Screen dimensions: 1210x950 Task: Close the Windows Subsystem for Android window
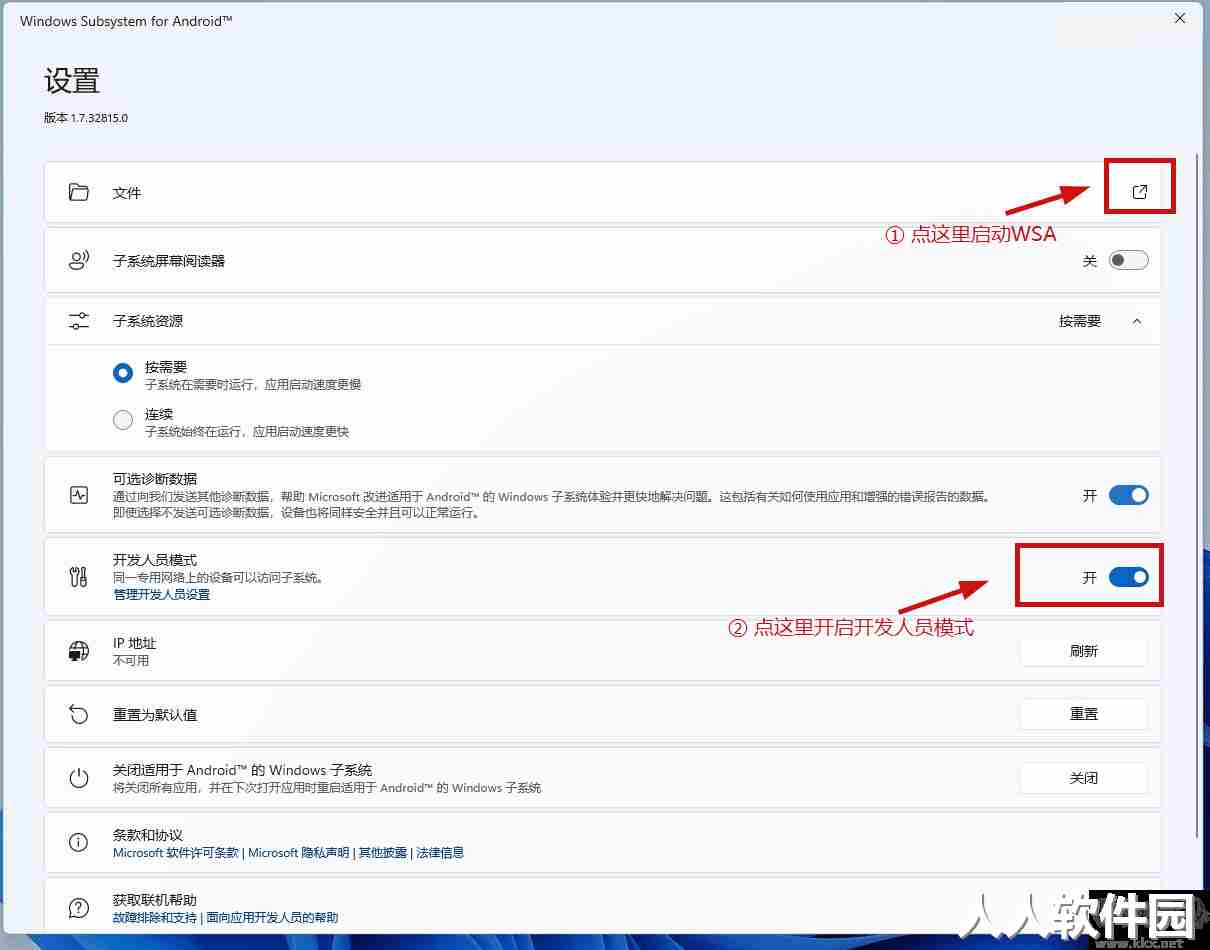pyautogui.click(x=1181, y=18)
